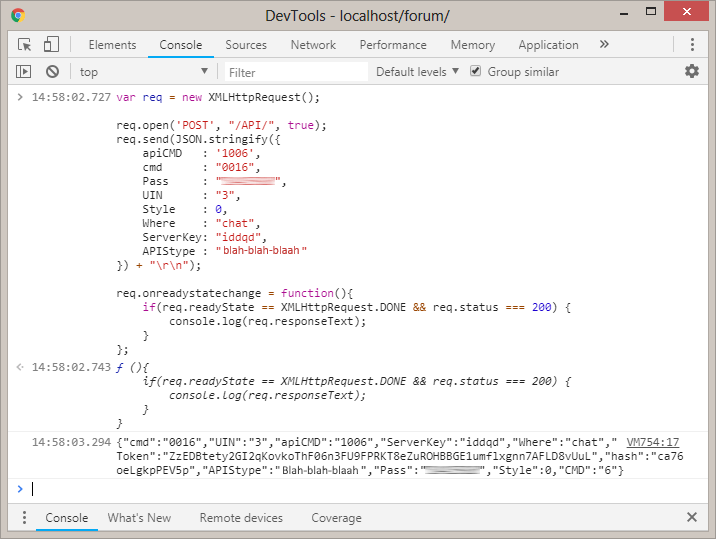Open the DevTools three-dot customize menu

(692, 45)
